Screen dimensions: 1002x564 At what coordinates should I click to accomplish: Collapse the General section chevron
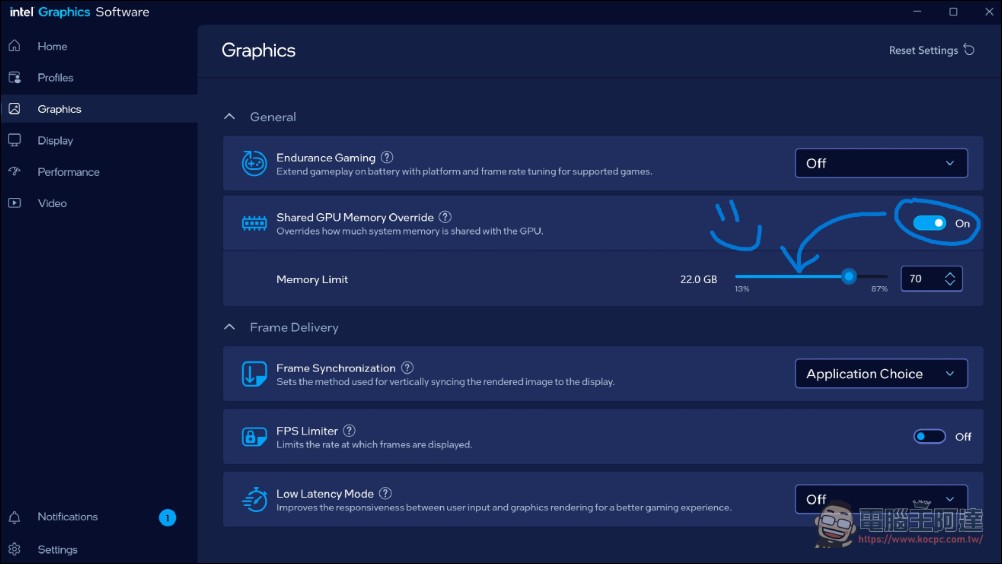pyautogui.click(x=229, y=116)
